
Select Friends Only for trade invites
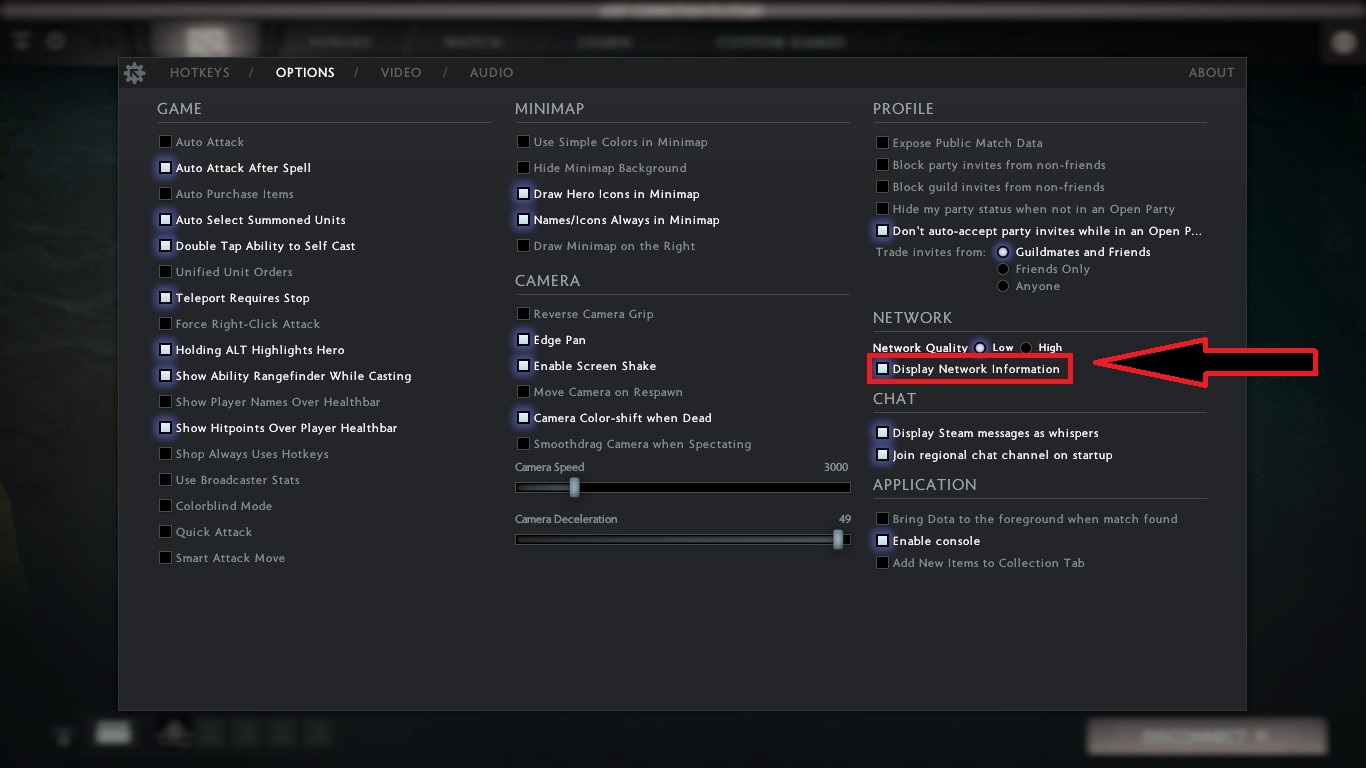1003,269
